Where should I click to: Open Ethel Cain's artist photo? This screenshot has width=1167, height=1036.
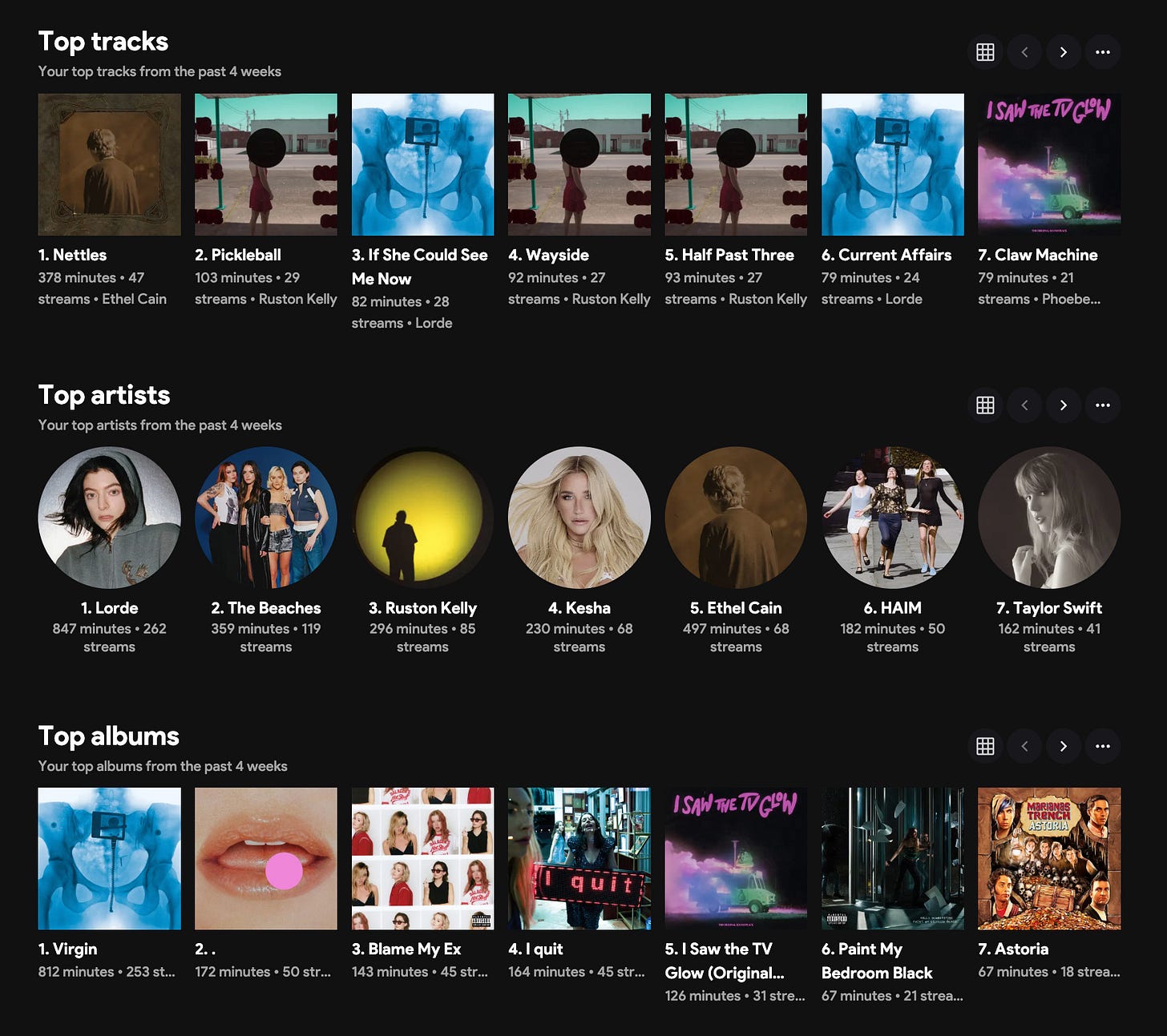coord(736,518)
